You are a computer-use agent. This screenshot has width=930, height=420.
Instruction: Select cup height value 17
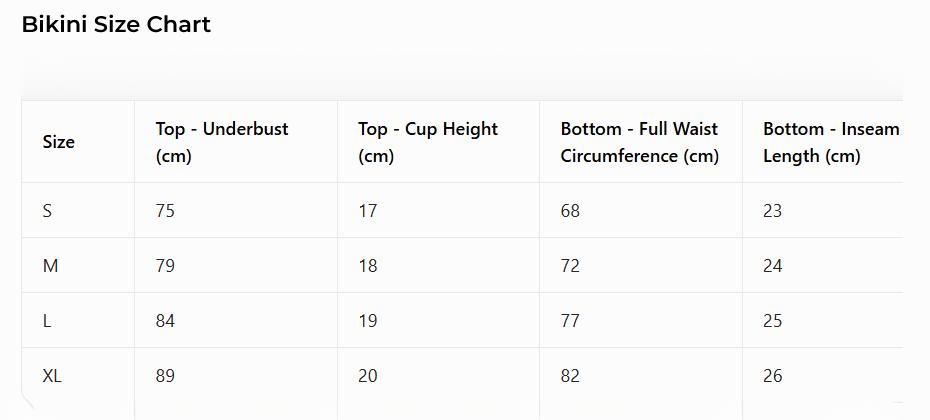367,211
